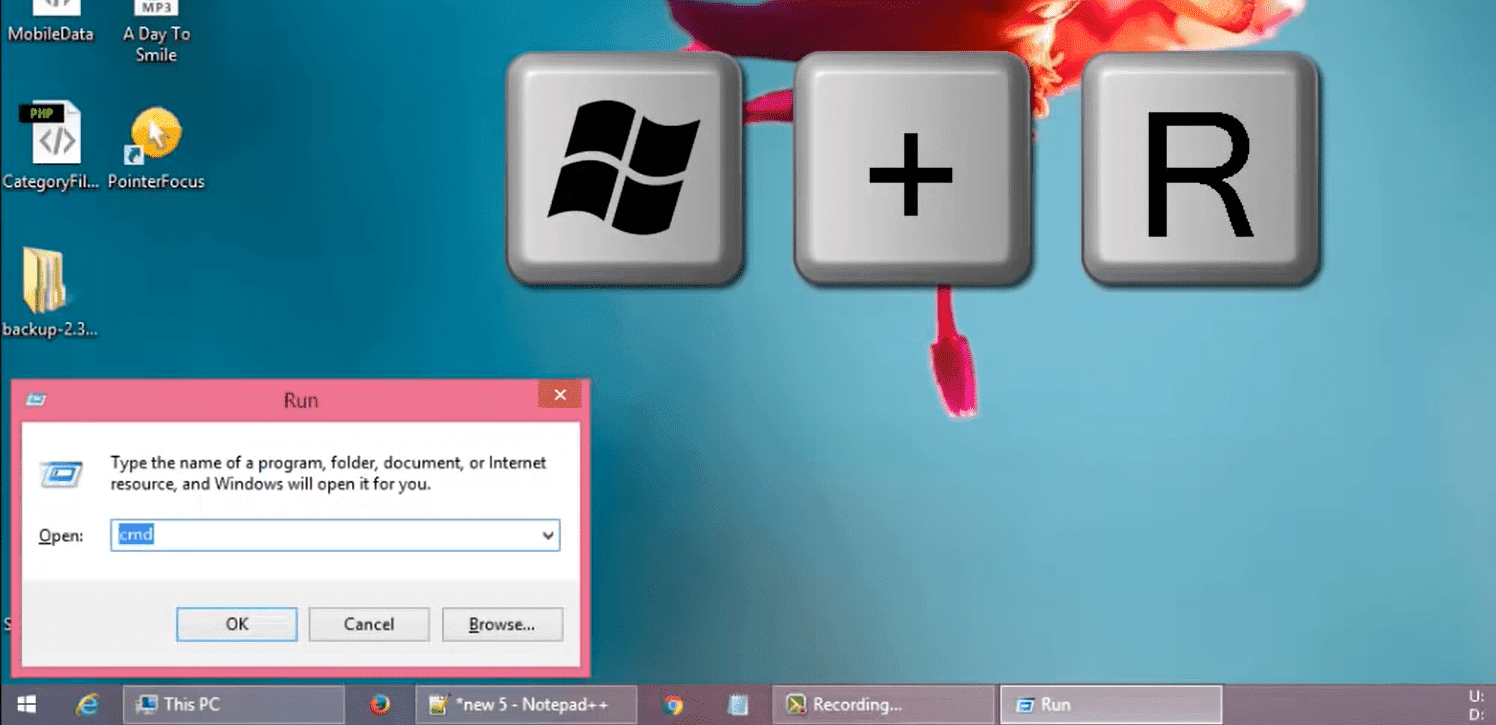1496x725 pixels.
Task: Click the 'Type the name of a program' text
Action: pyautogui.click(x=328, y=473)
